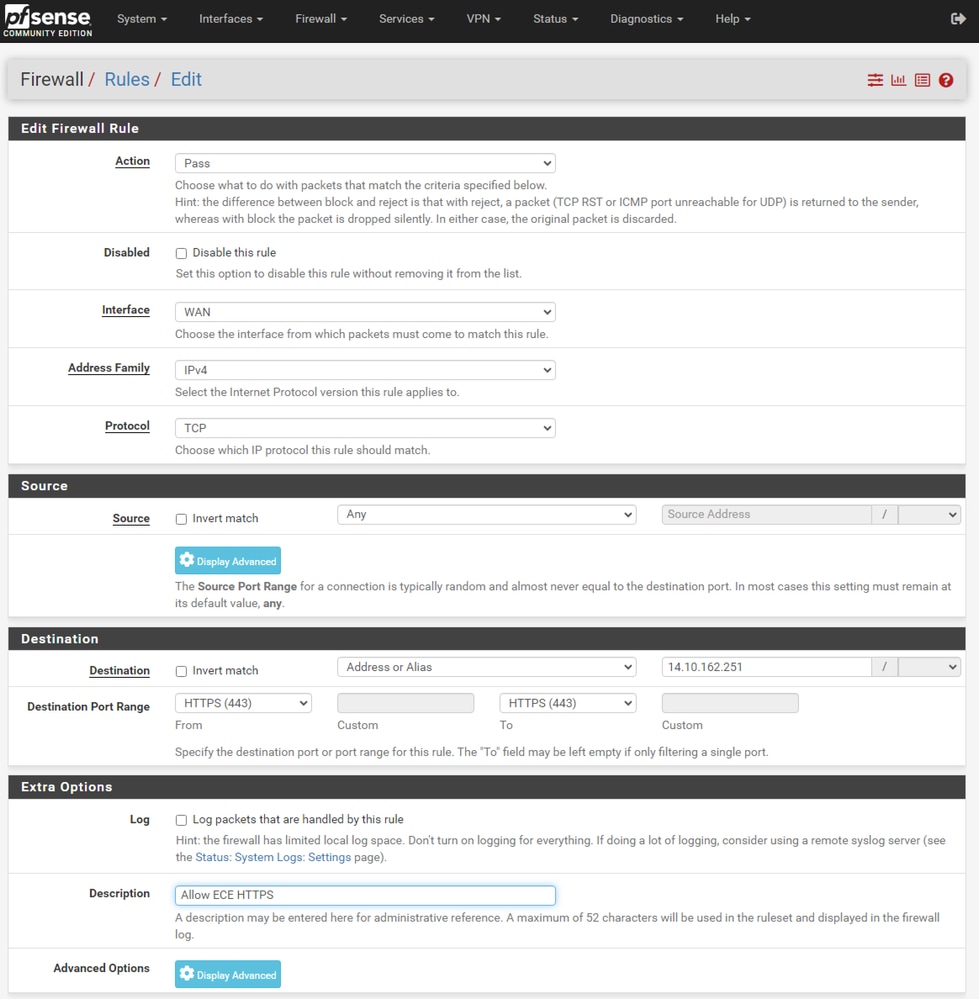The width and height of the screenshot is (979, 999).
Task: Click the underlined Interface label
Action: pyautogui.click(x=125, y=310)
